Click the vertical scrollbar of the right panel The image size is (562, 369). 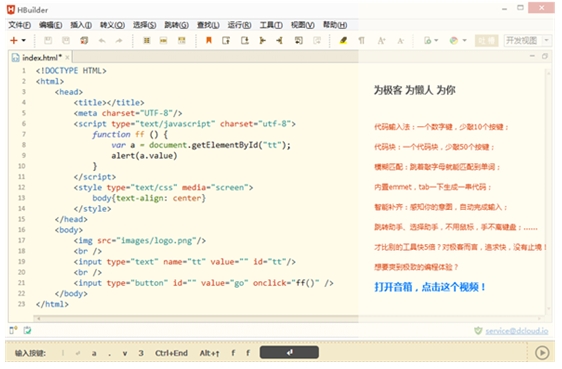(548, 190)
